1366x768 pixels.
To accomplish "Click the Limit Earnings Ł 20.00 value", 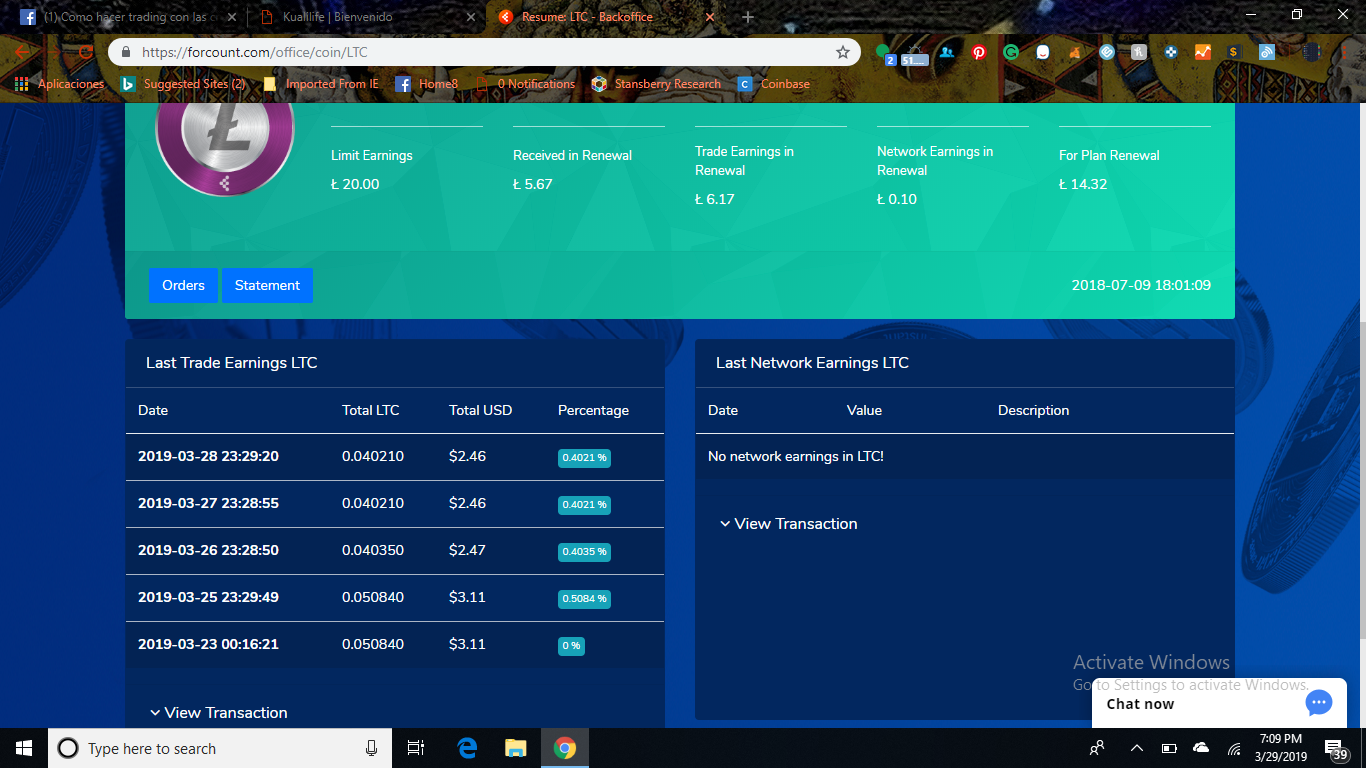I will click(355, 184).
